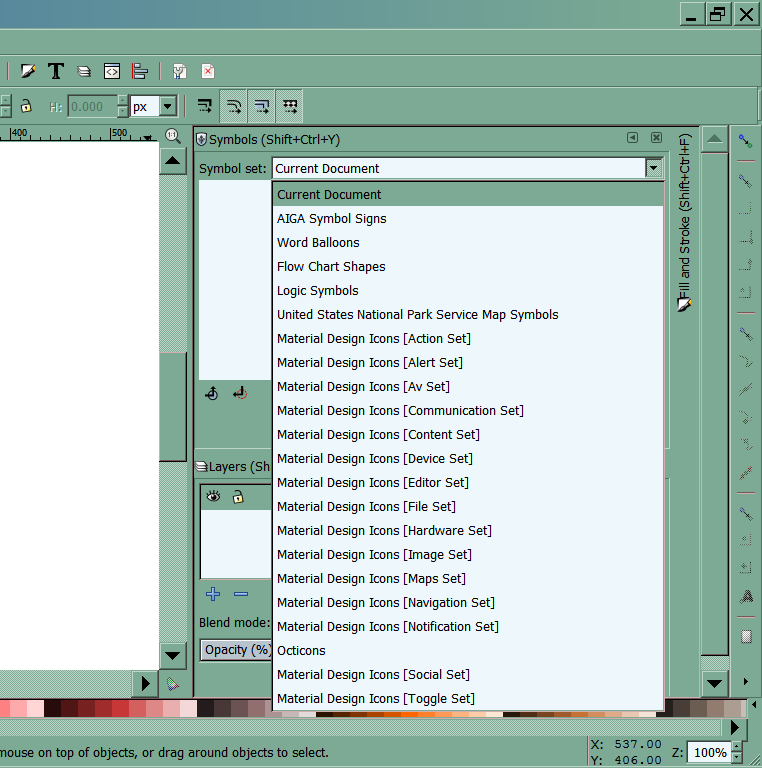Choose Flow Chart Shapes symbol set
Viewport: 762px width, 768px height.
[331, 267]
